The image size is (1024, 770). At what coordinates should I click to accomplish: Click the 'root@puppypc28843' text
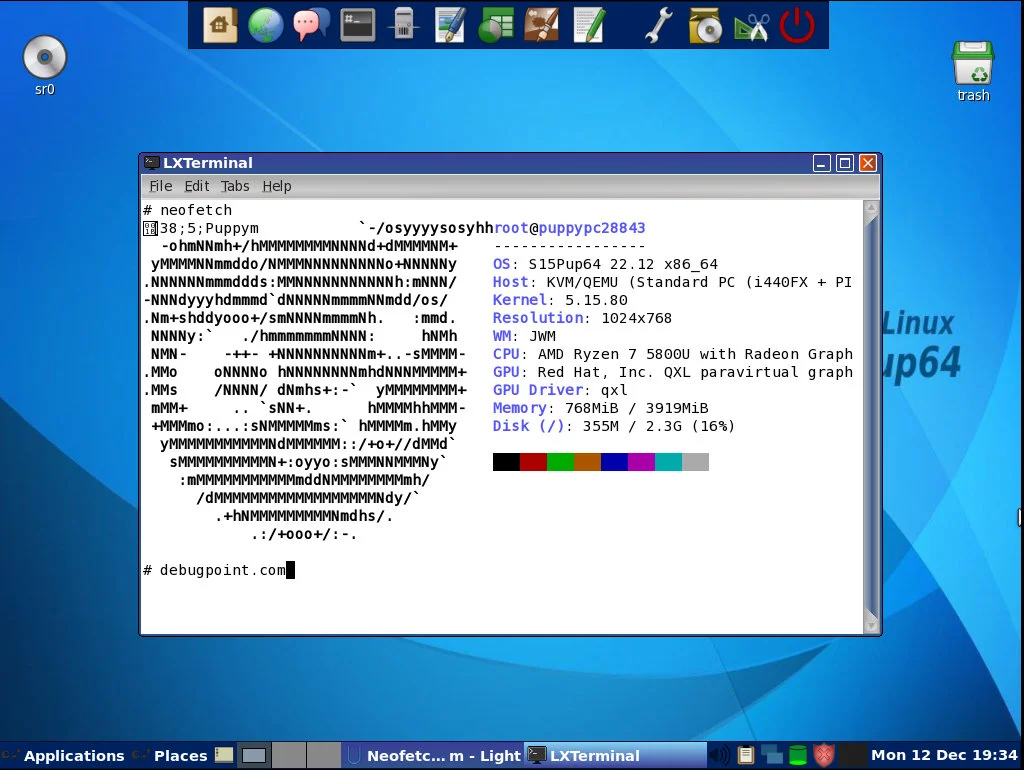(569, 228)
